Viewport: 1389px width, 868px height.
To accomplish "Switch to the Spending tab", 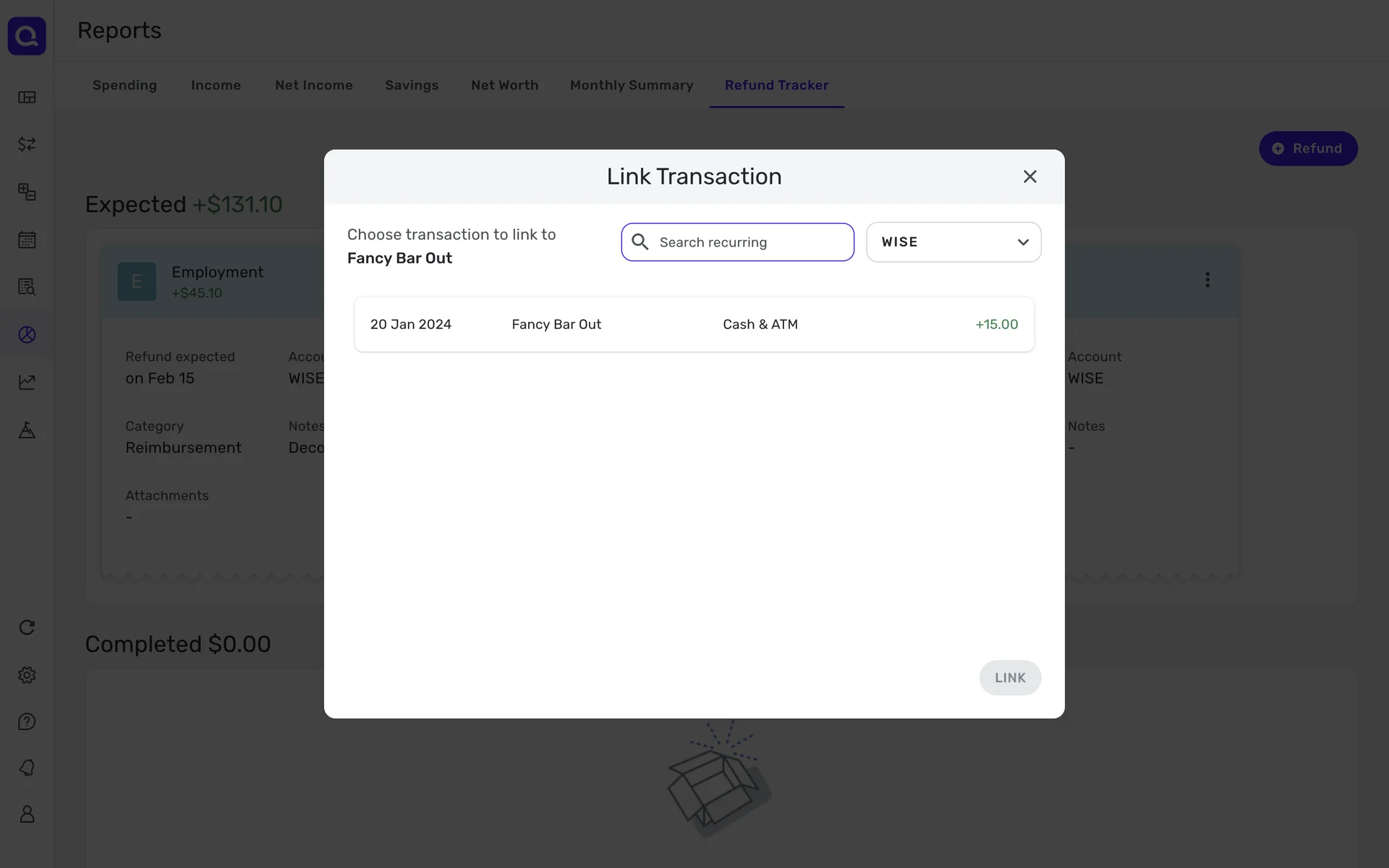I will click(124, 85).
